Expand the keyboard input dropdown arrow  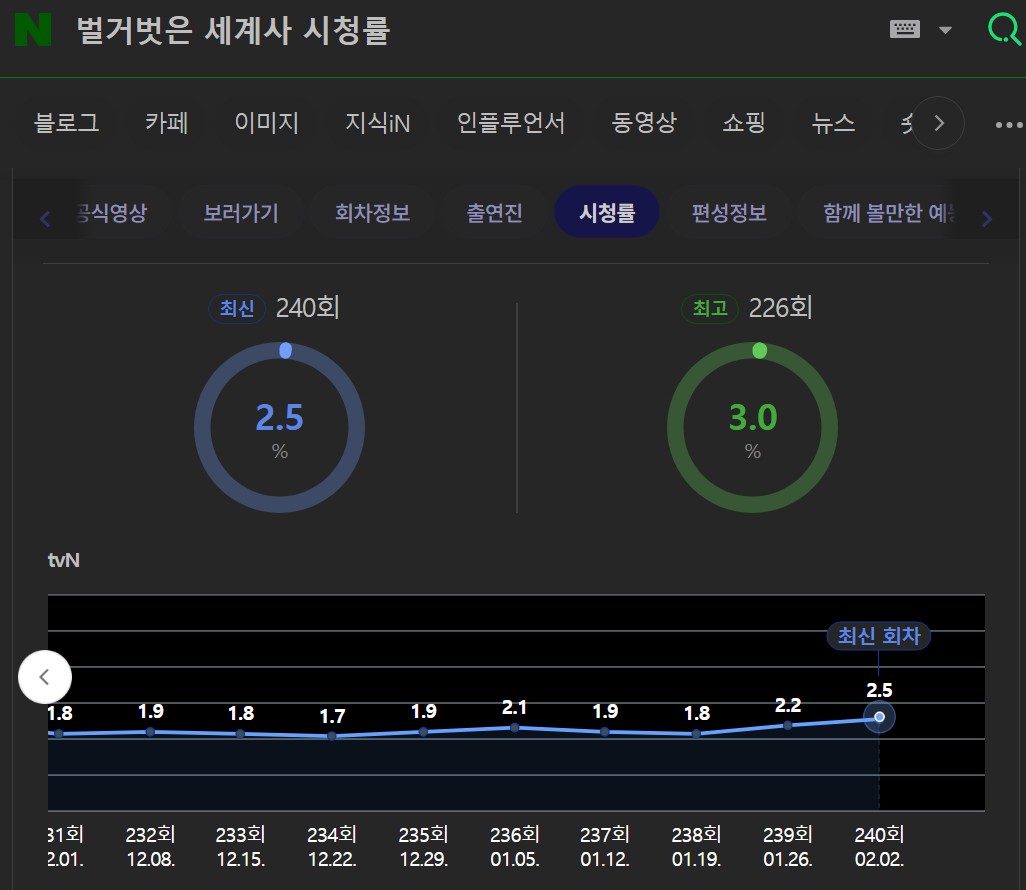(945, 30)
